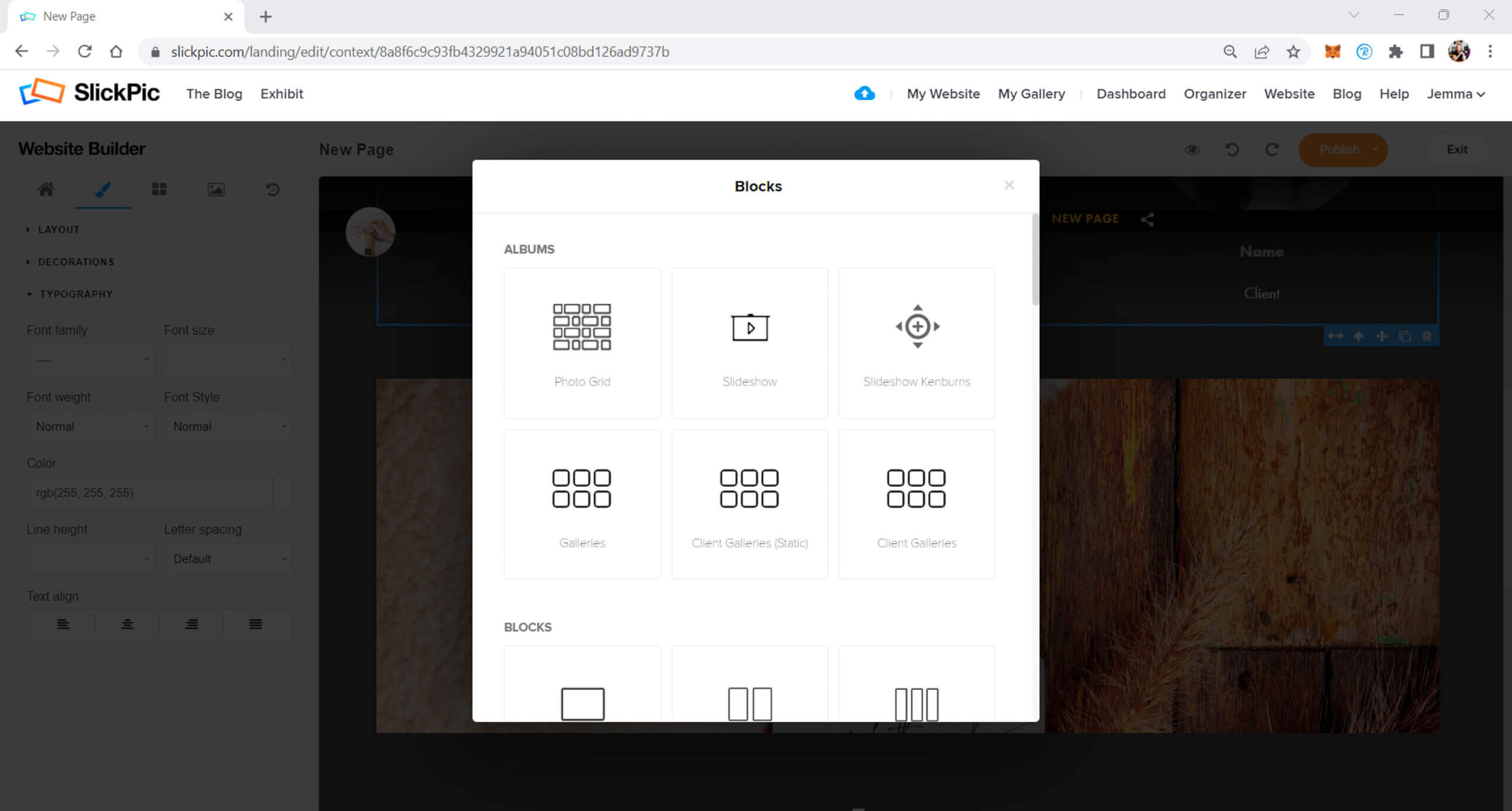Choose the Slideshow Kenburns block
This screenshot has height=811, width=1512.
(916, 343)
